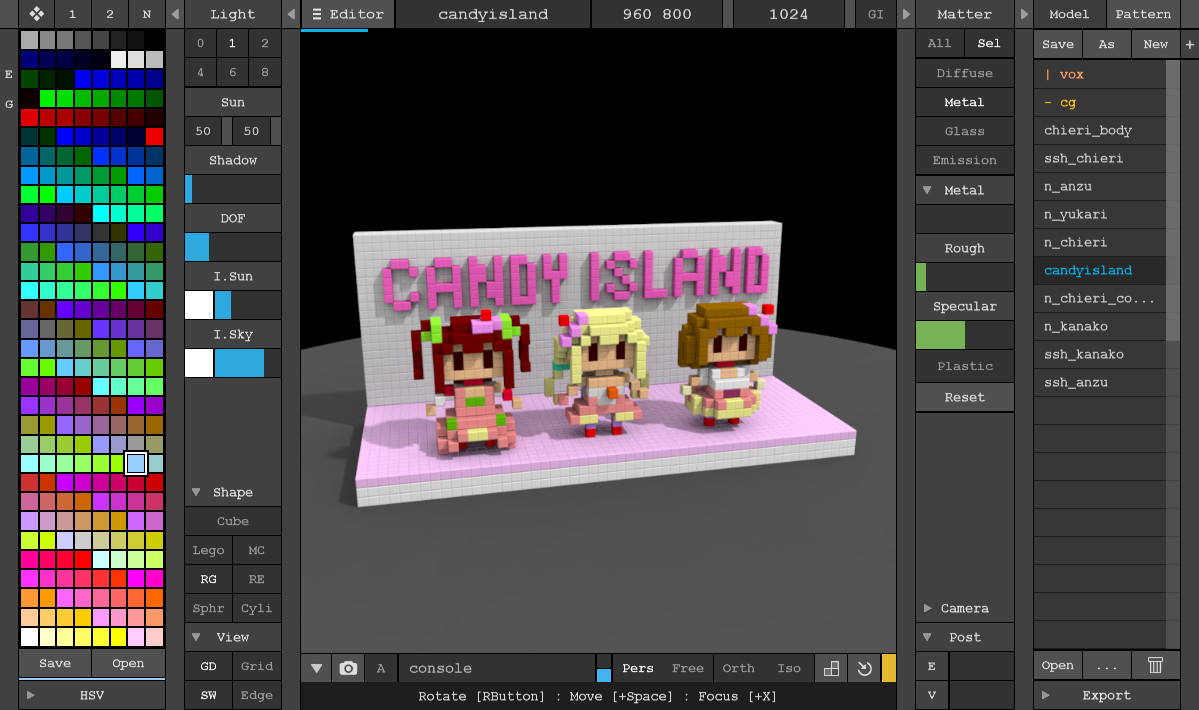Take a screenshot with the camera icon
1199x710 pixels.
tap(348, 668)
